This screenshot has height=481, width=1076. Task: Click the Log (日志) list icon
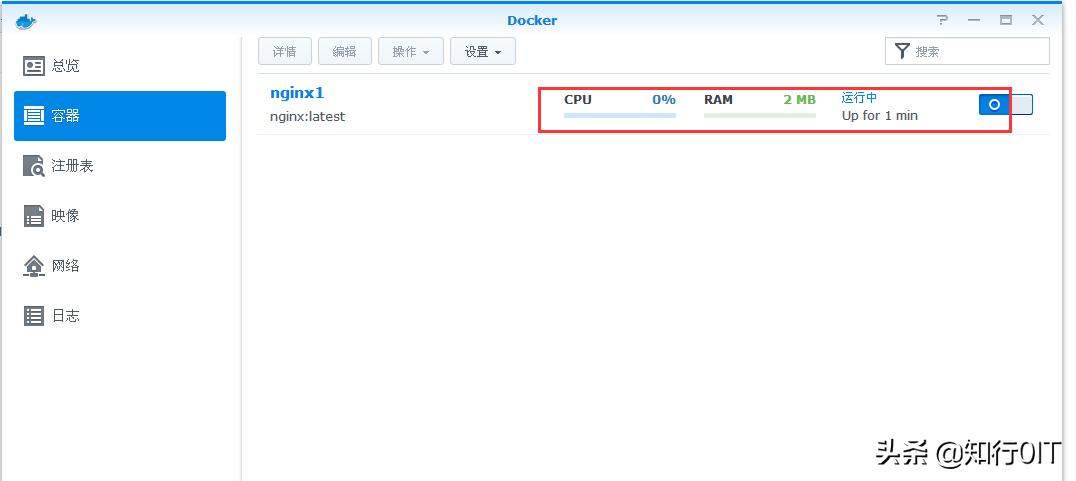click(x=34, y=316)
